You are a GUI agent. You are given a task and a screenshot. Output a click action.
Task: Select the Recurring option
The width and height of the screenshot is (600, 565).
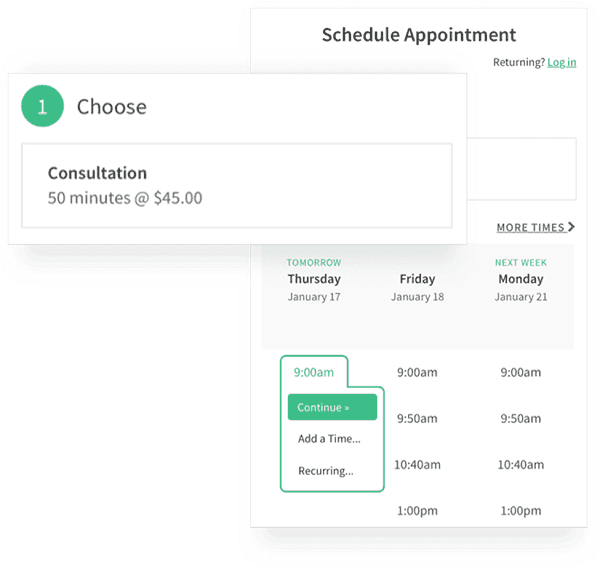pos(325,470)
